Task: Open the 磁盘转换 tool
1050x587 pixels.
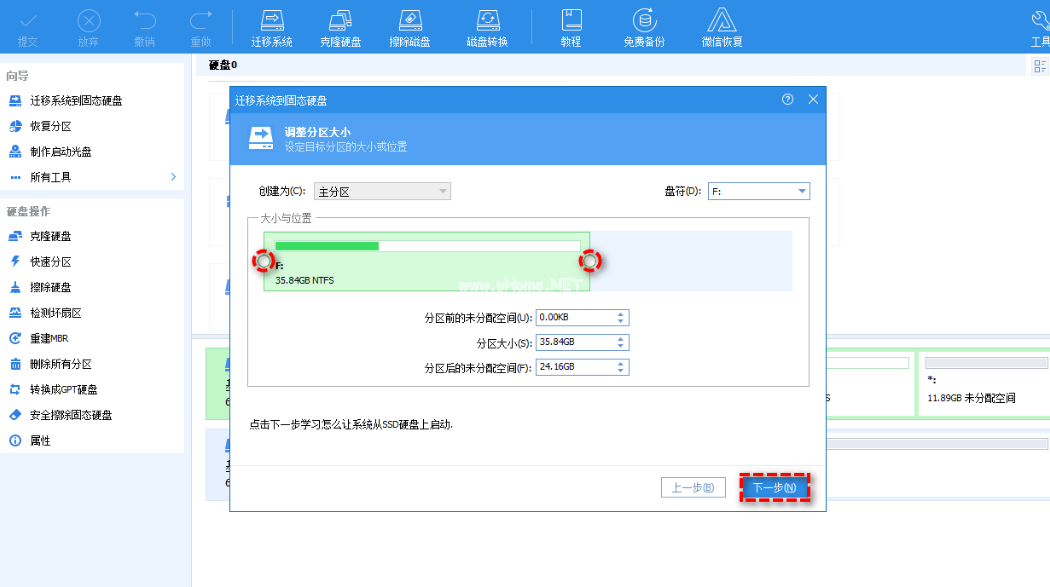Action: click(487, 27)
